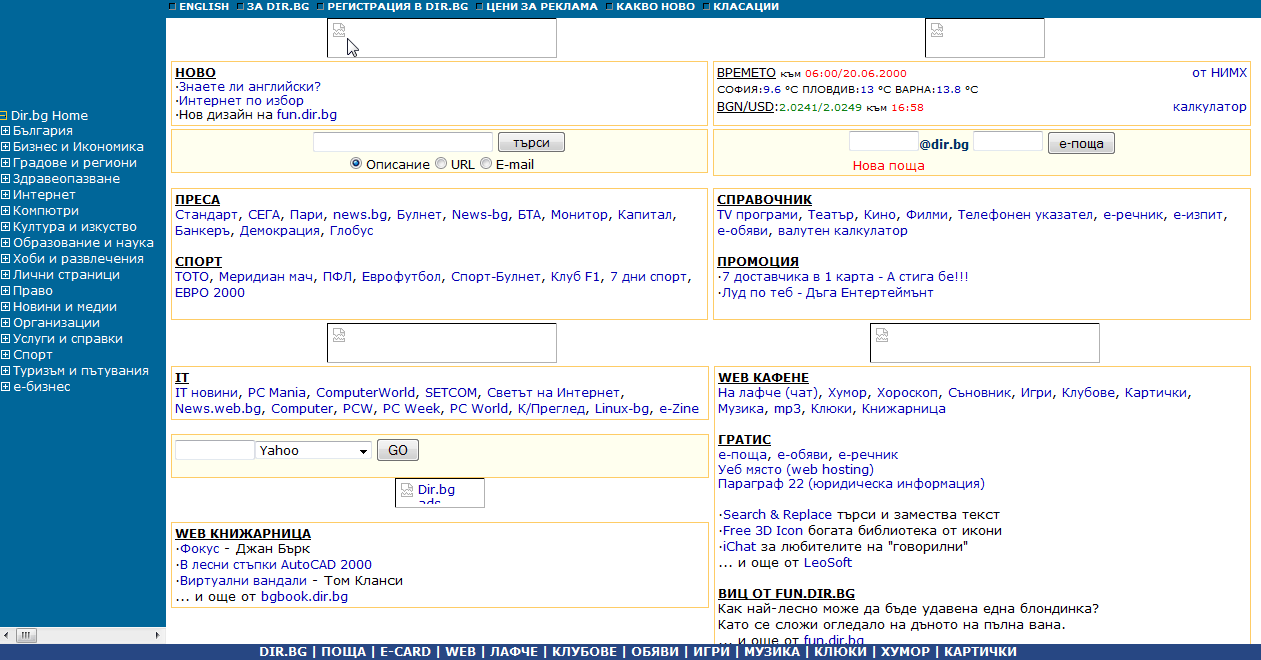Open the TV програми link

(x=758, y=215)
